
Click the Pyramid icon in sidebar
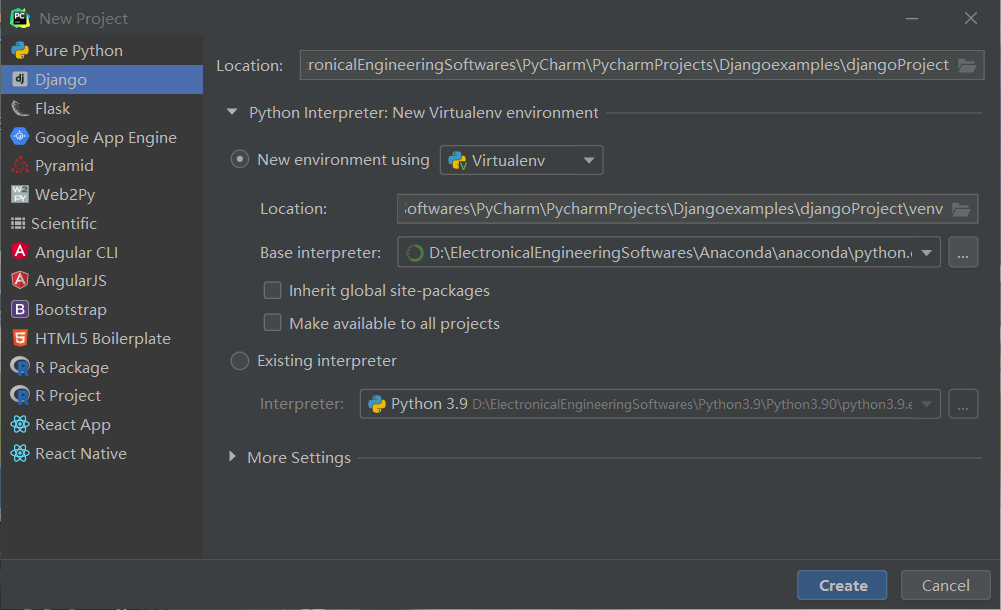click(x=20, y=165)
